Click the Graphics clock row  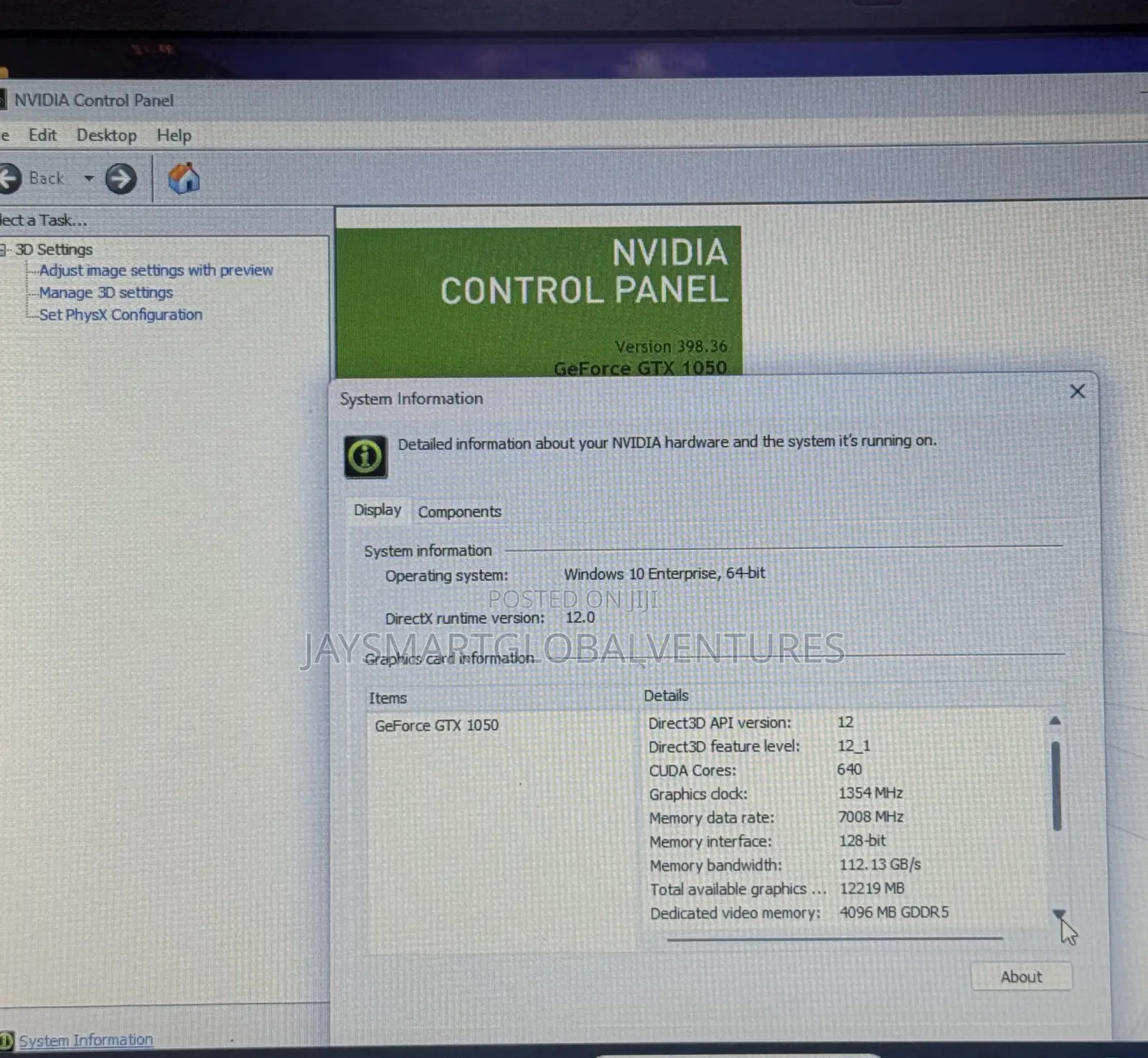[x=776, y=793]
